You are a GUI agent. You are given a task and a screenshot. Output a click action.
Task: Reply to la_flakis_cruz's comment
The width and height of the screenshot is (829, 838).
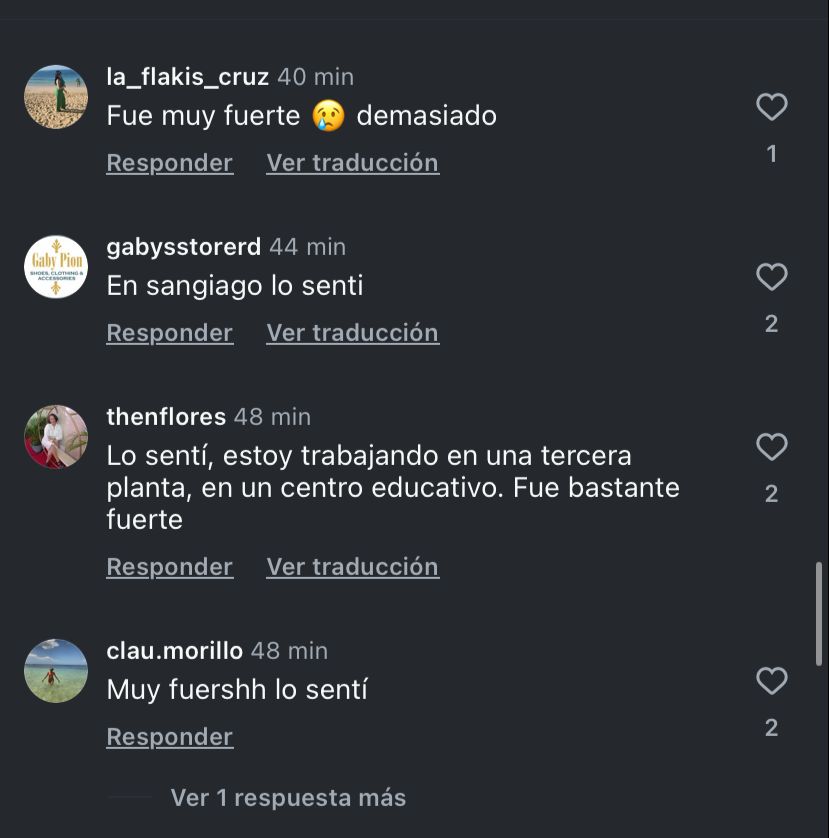click(x=169, y=163)
